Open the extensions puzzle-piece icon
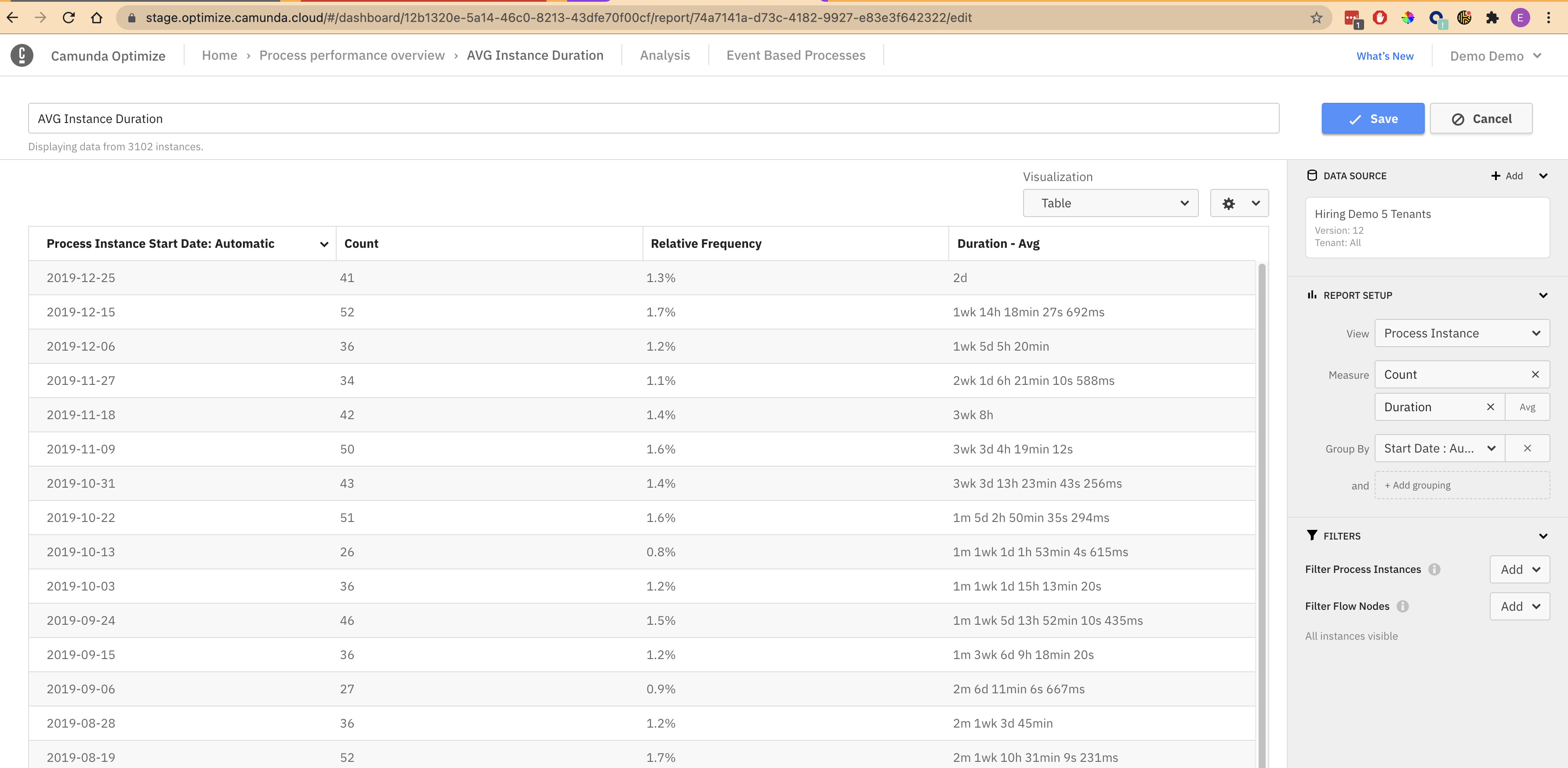 point(1492,18)
